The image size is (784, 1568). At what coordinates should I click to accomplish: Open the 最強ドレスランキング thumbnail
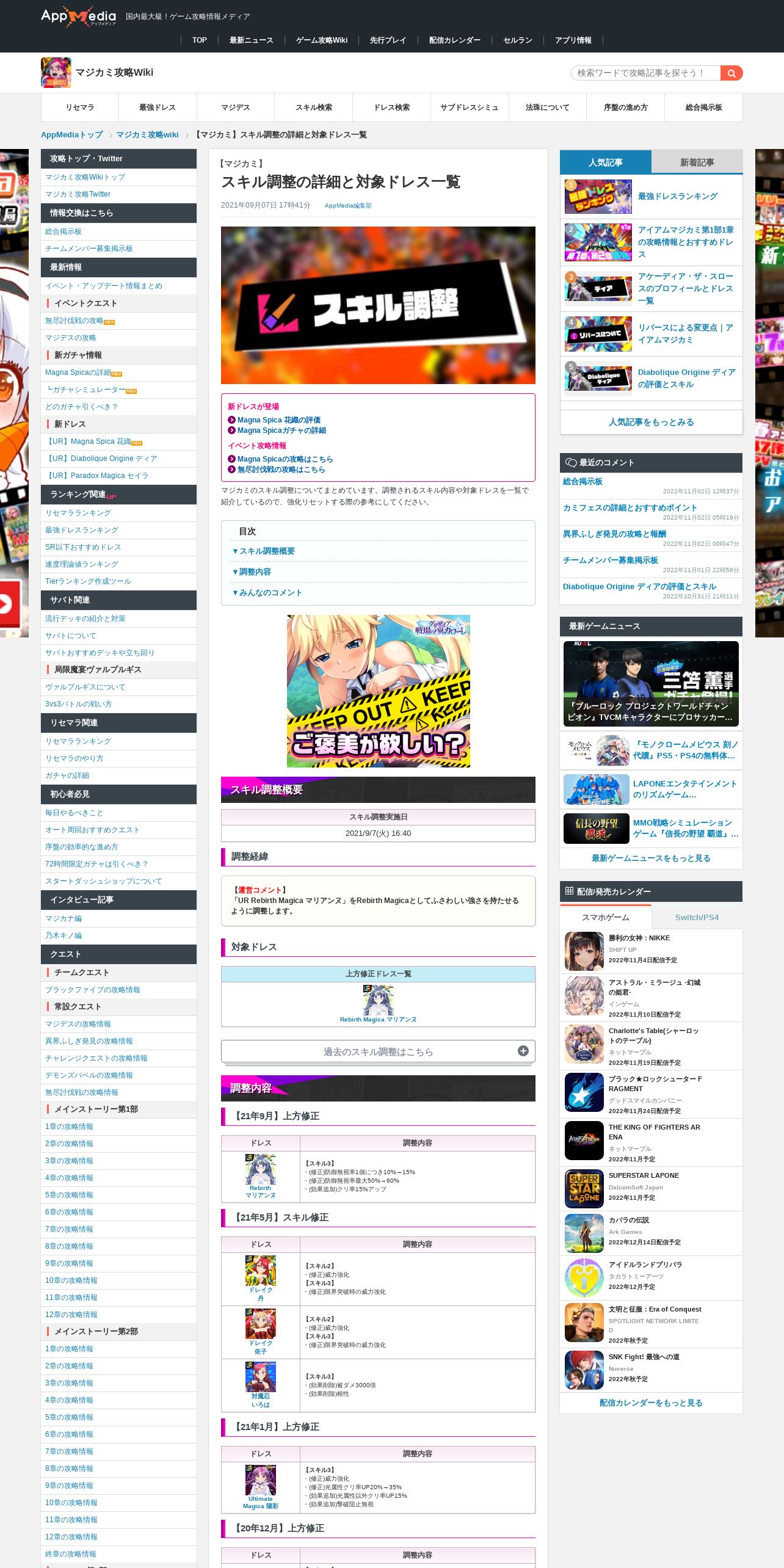tap(598, 197)
